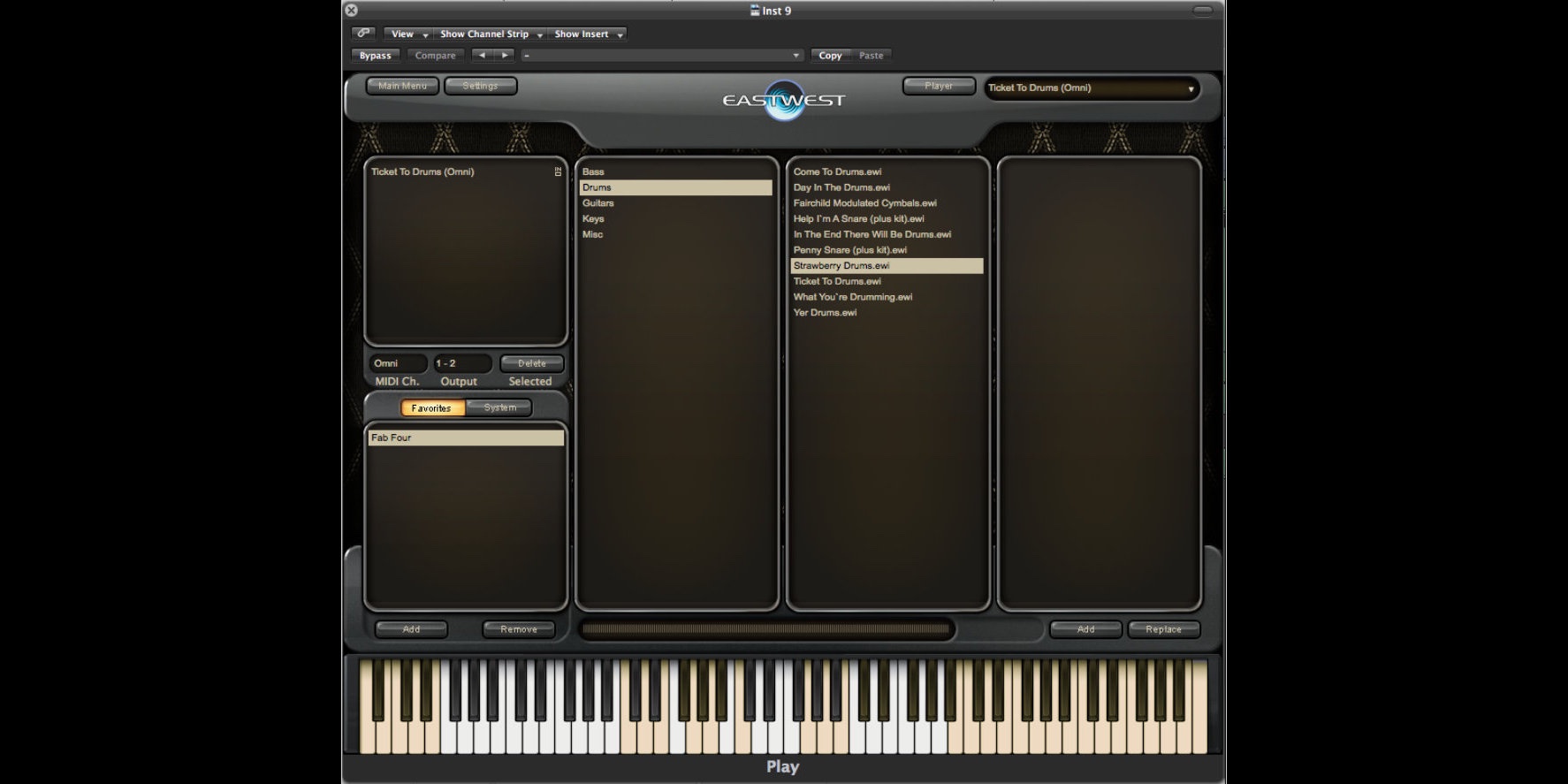Image resolution: width=1568 pixels, height=784 pixels.
Task: Click the next preset arrow
Action: click(505, 55)
